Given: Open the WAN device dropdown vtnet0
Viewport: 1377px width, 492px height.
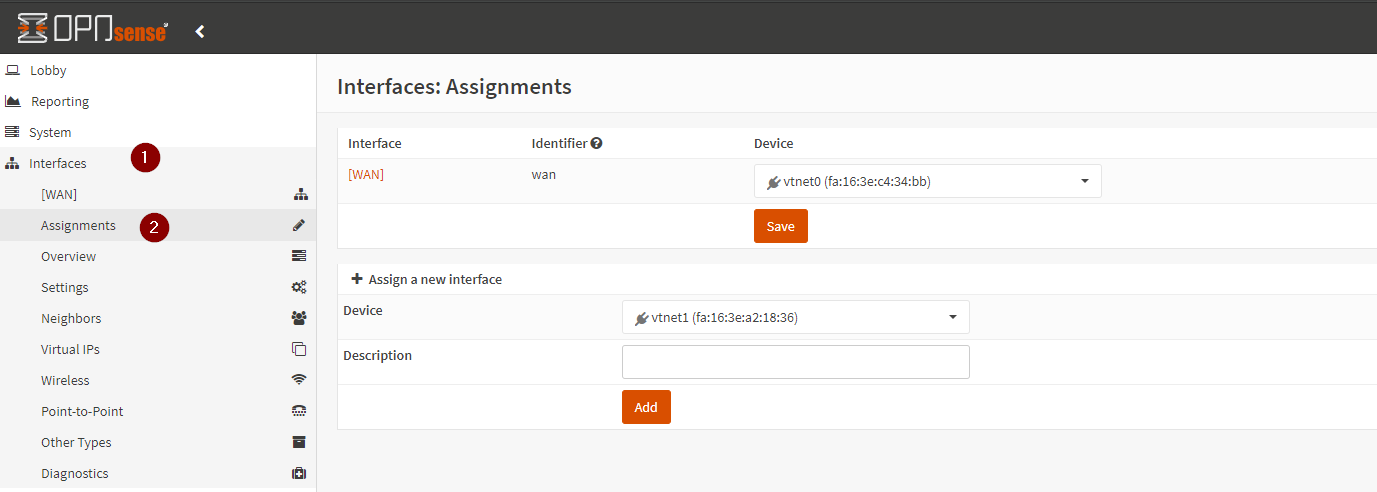Looking at the screenshot, I should pos(927,181).
